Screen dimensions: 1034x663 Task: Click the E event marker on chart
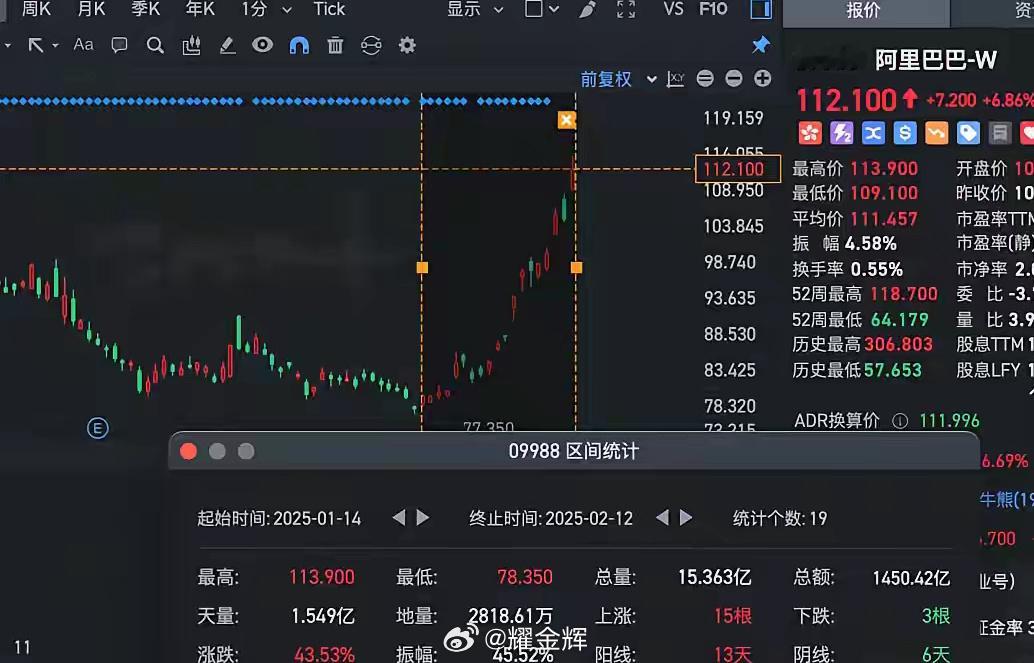pos(98,428)
